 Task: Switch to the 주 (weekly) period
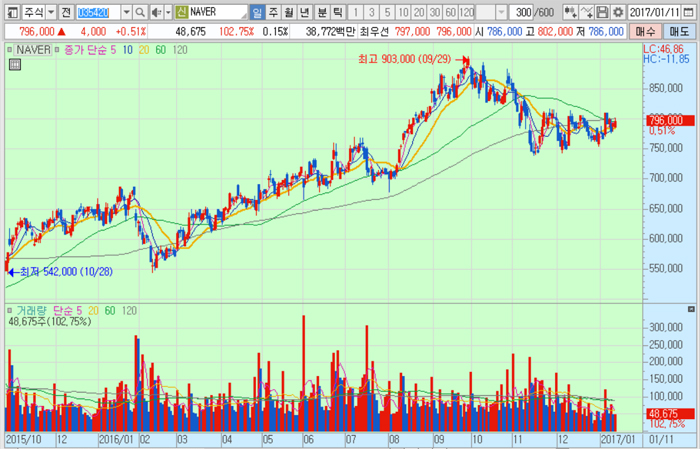point(274,13)
